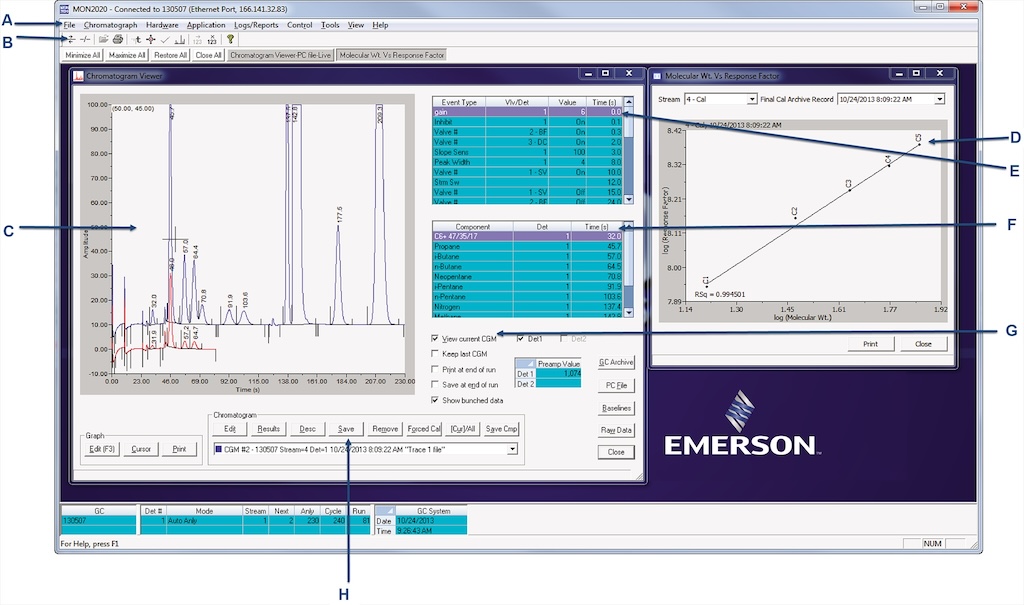This screenshot has height=605, width=1024.
Task: Click the green help question toolbar icon
Action: click(230, 40)
